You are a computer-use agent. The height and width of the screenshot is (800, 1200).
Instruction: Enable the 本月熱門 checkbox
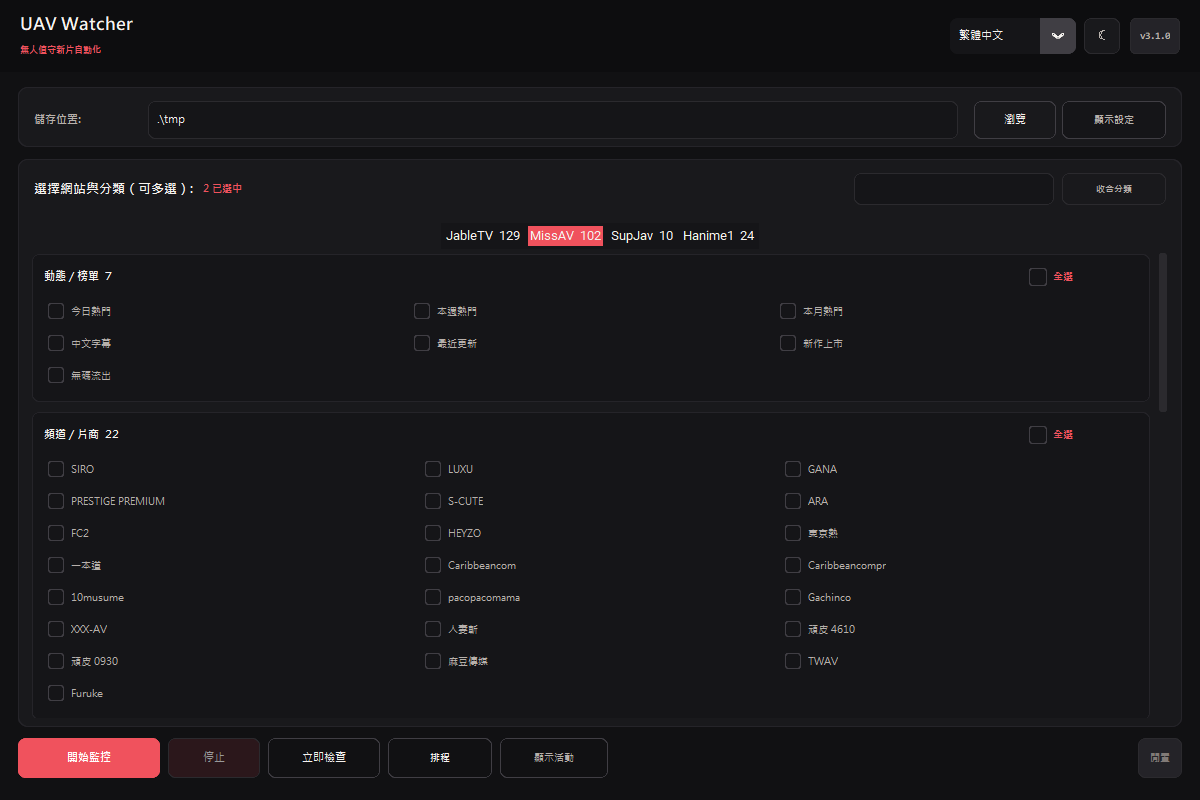coord(788,311)
